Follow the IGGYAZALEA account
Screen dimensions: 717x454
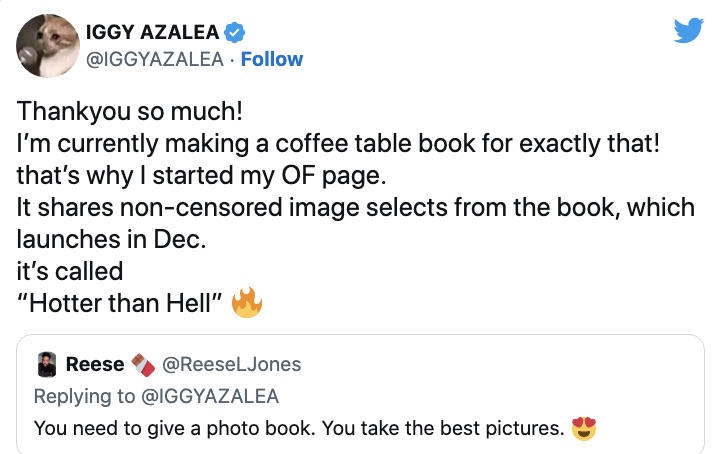point(272,59)
